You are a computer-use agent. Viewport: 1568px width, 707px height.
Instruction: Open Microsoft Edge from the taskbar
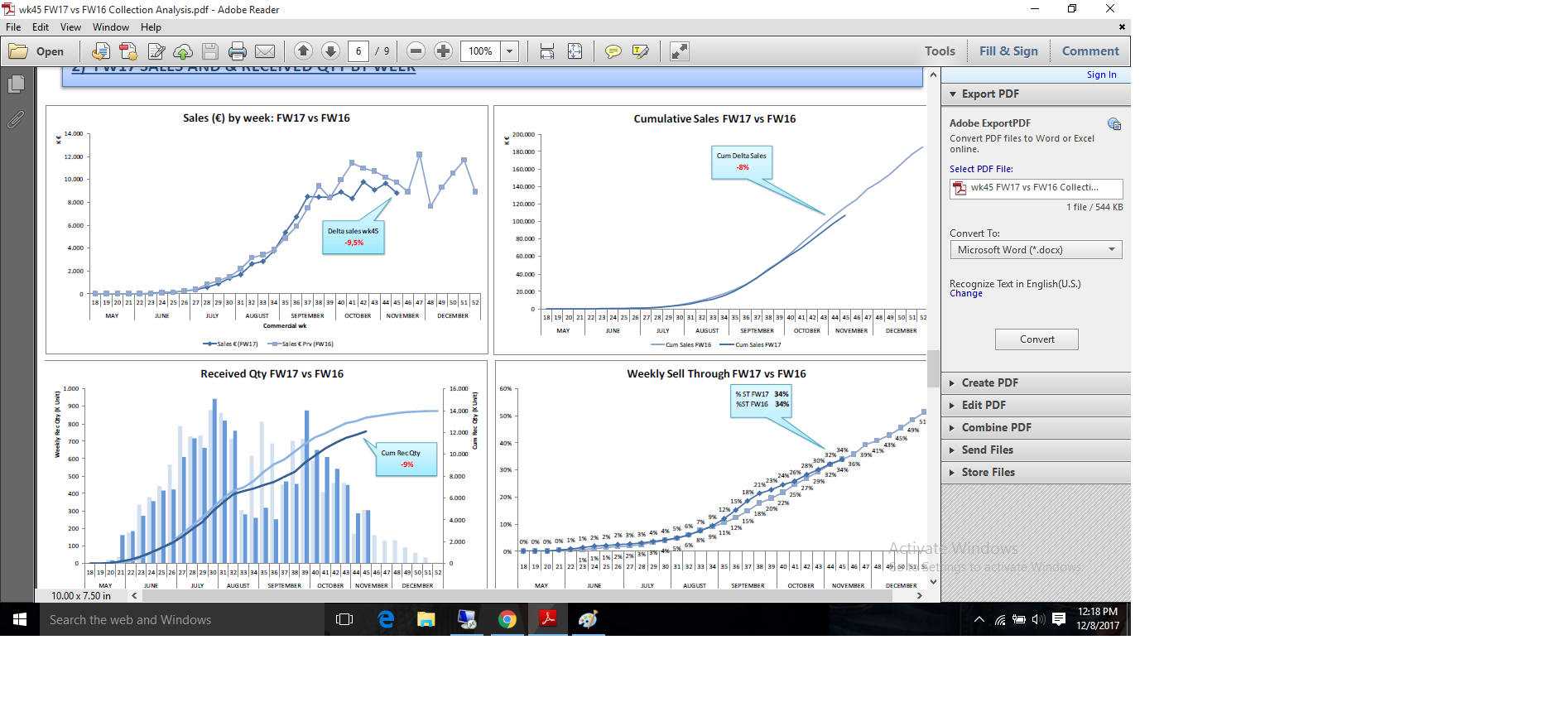[386, 619]
